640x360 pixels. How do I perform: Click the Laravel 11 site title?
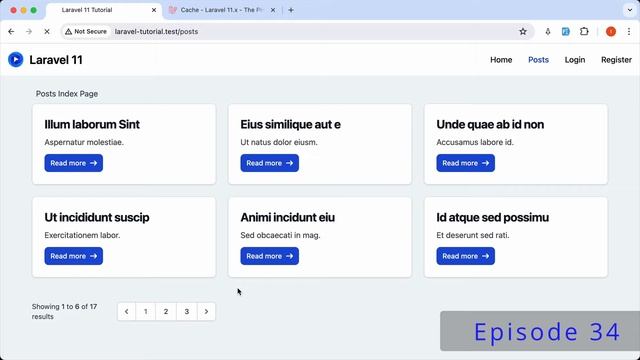pyautogui.click(x=56, y=60)
